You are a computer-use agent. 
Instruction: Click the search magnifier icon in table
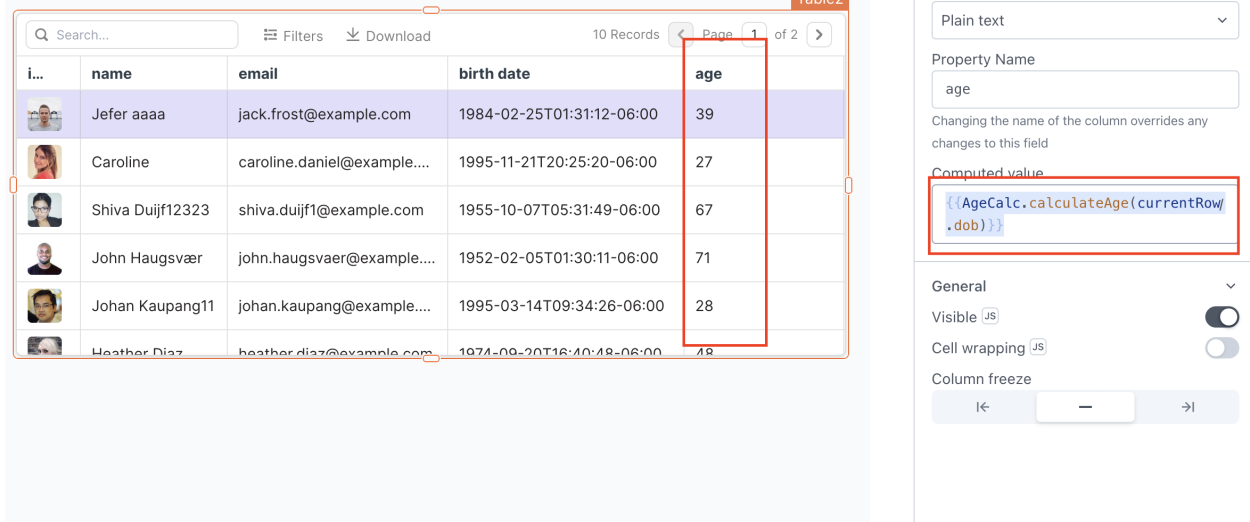click(x=42, y=35)
